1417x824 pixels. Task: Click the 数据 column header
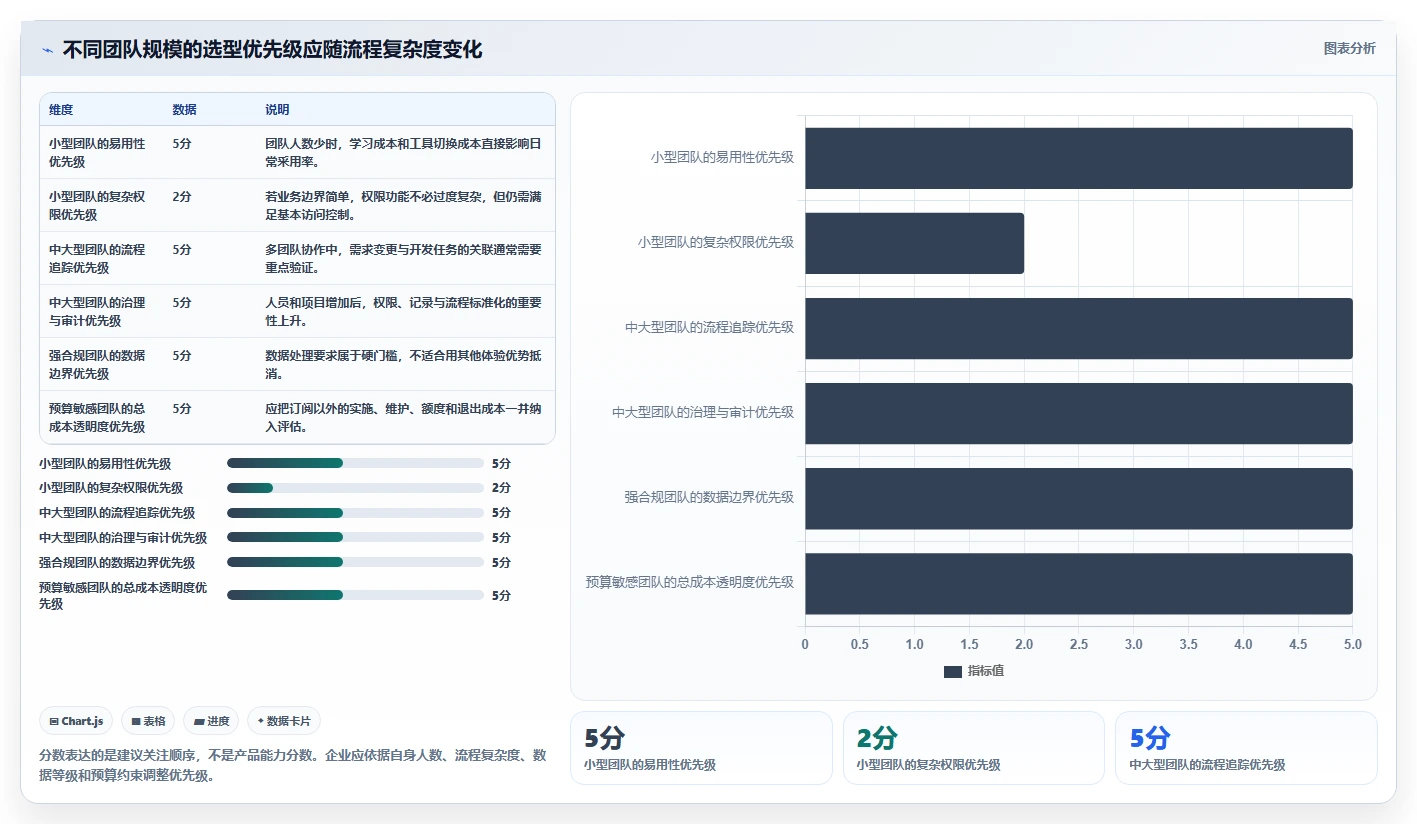[184, 110]
